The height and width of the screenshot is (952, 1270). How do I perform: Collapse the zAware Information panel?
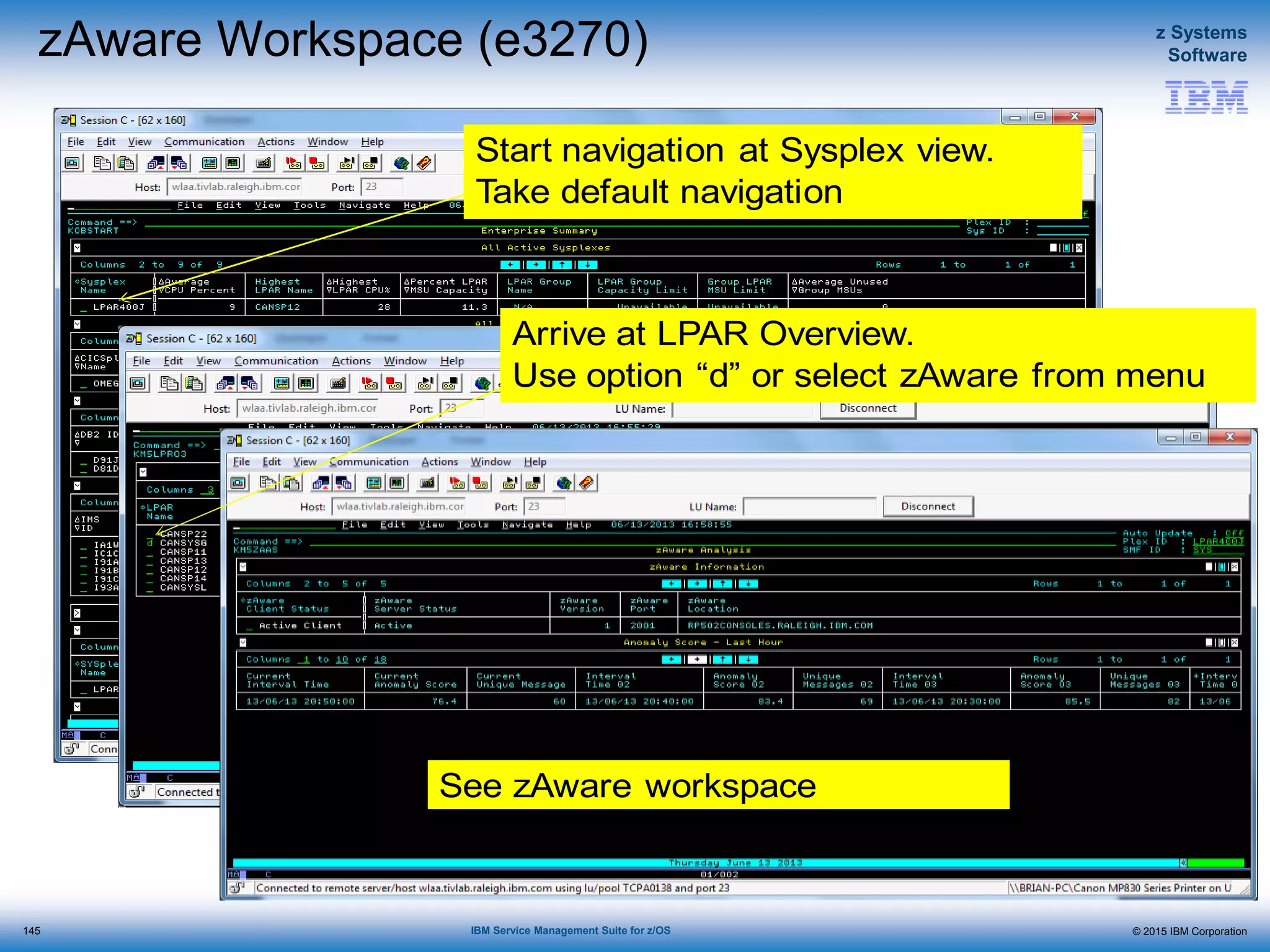point(243,566)
